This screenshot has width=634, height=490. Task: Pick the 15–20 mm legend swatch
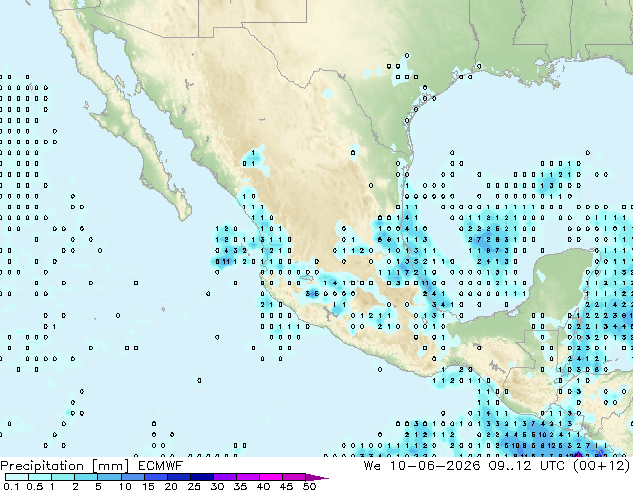155,477
